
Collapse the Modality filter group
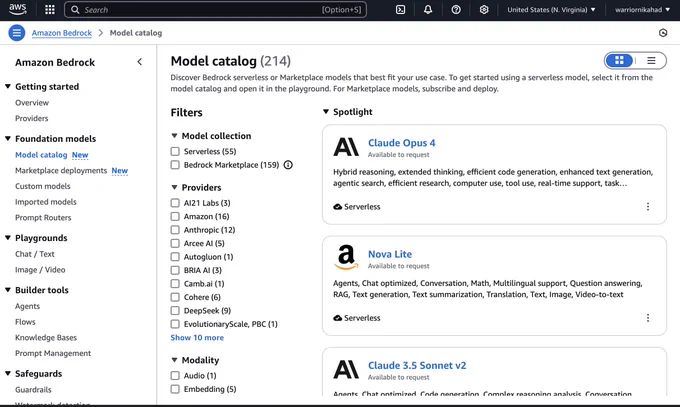174,360
